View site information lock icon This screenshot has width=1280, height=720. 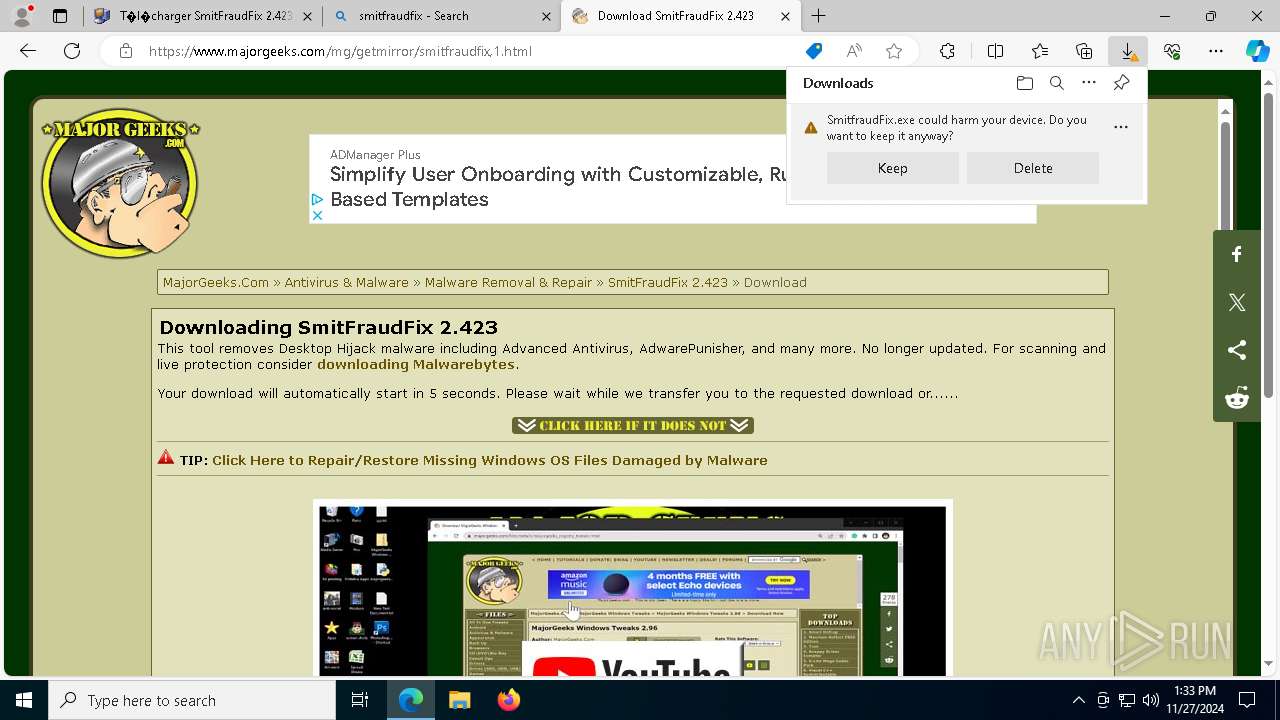125,51
